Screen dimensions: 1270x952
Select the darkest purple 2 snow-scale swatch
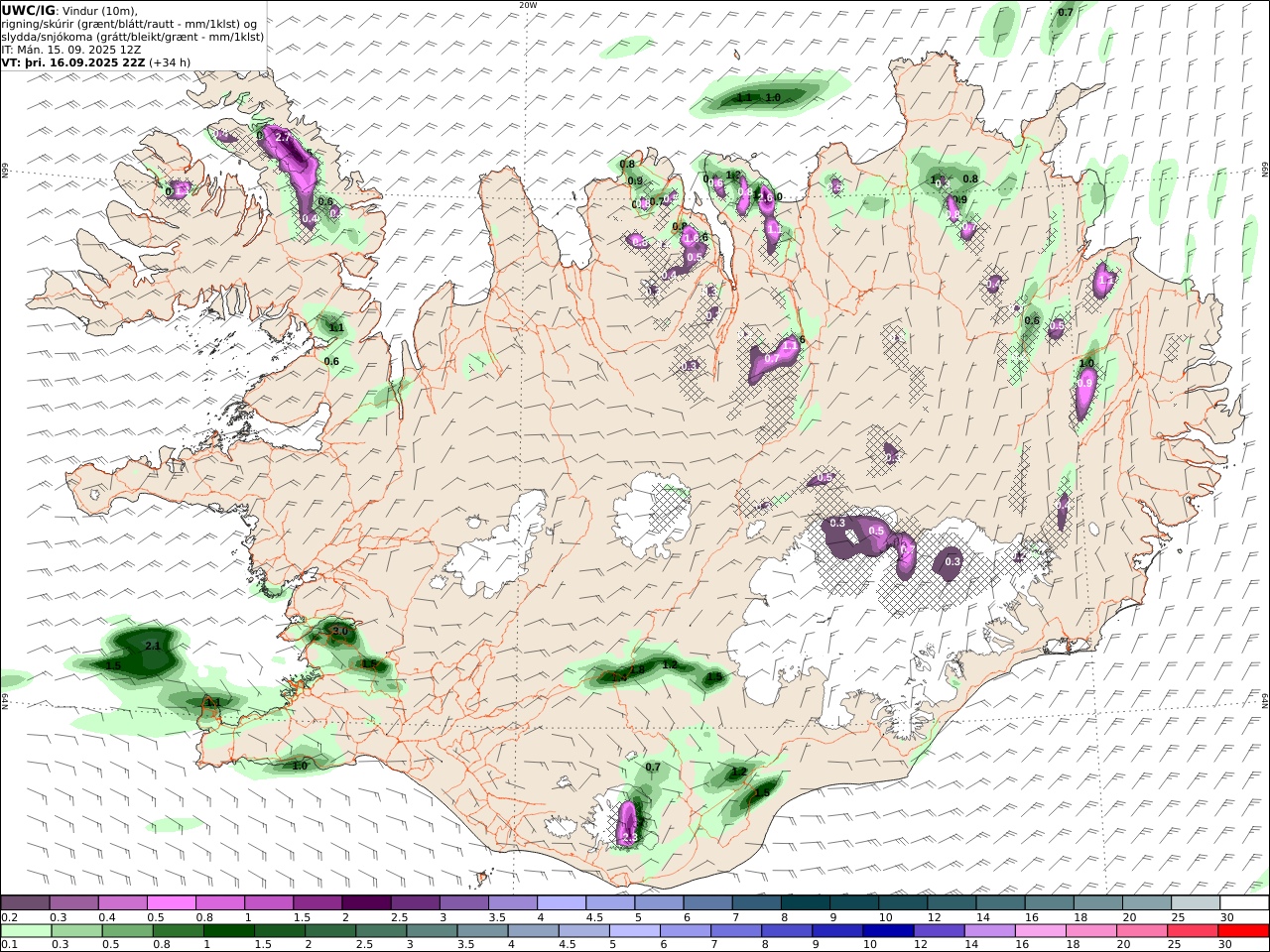click(x=366, y=903)
